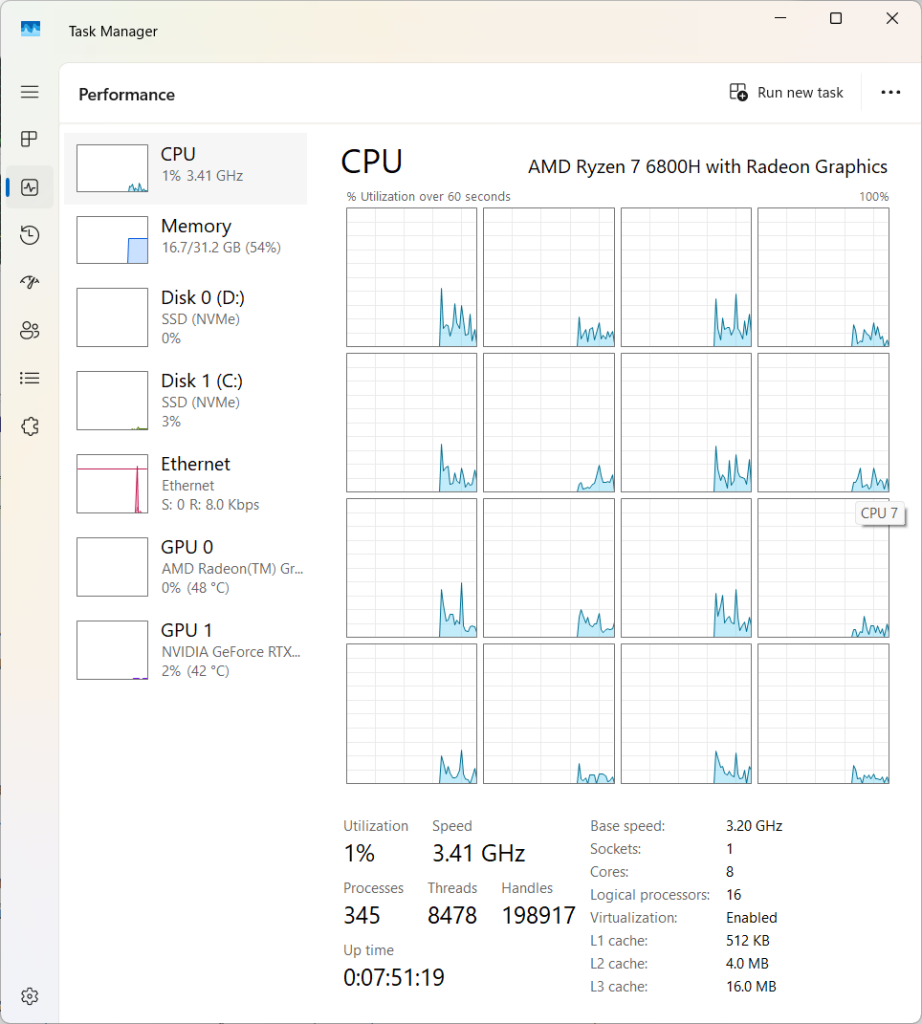Open the App history page icon
922x1024 pixels.
pyautogui.click(x=30, y=235)
